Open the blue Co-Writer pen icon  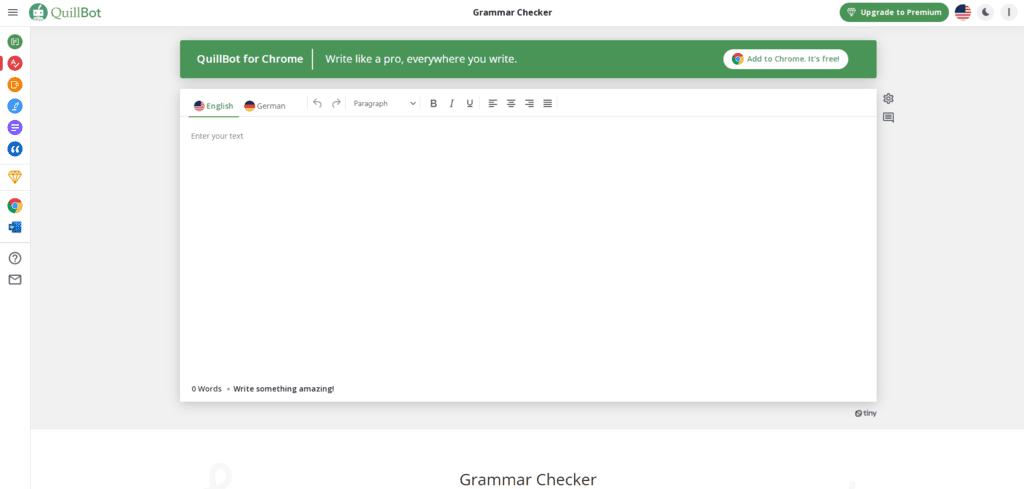[14, 106]
